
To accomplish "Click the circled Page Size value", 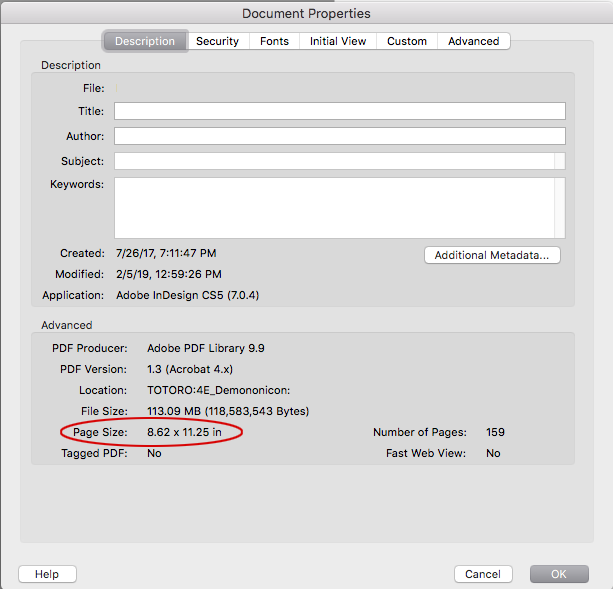I will coord(184,432).
